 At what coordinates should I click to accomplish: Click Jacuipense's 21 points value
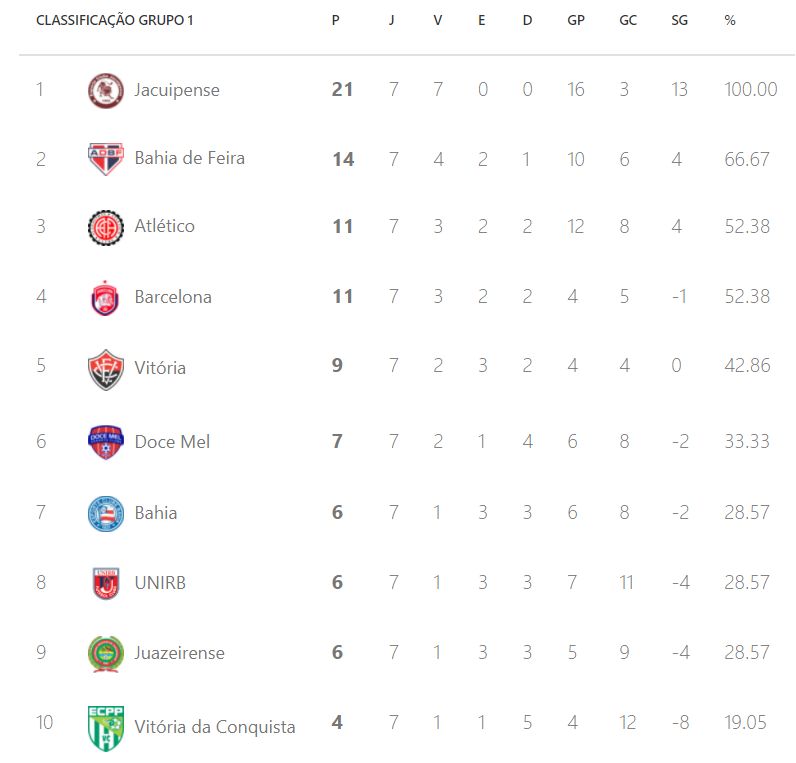tap(342, 90)
